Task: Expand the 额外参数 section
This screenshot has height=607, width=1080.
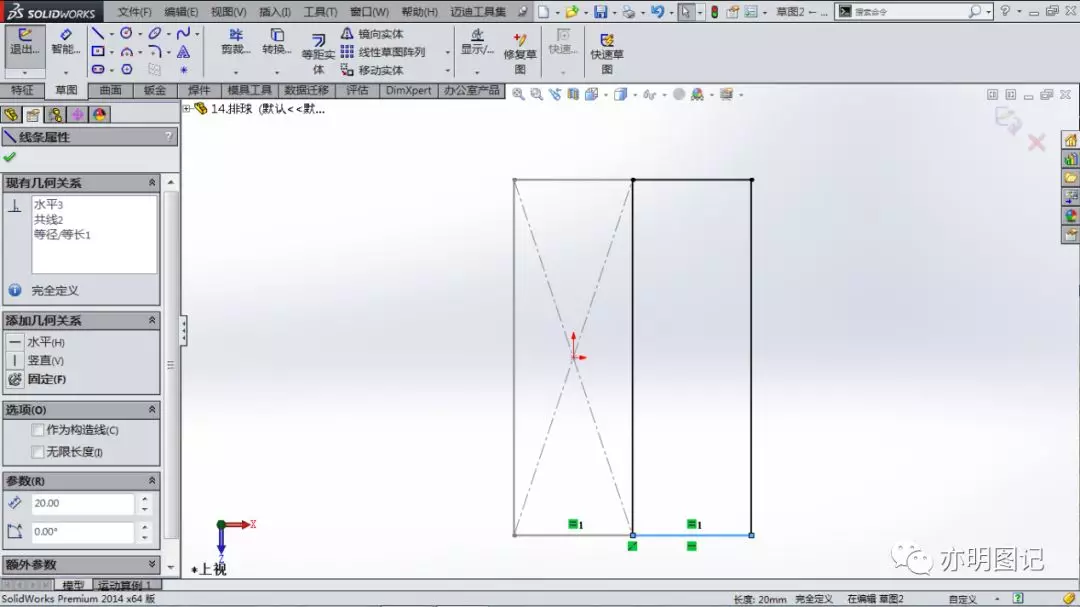Action: pos(152,564)
